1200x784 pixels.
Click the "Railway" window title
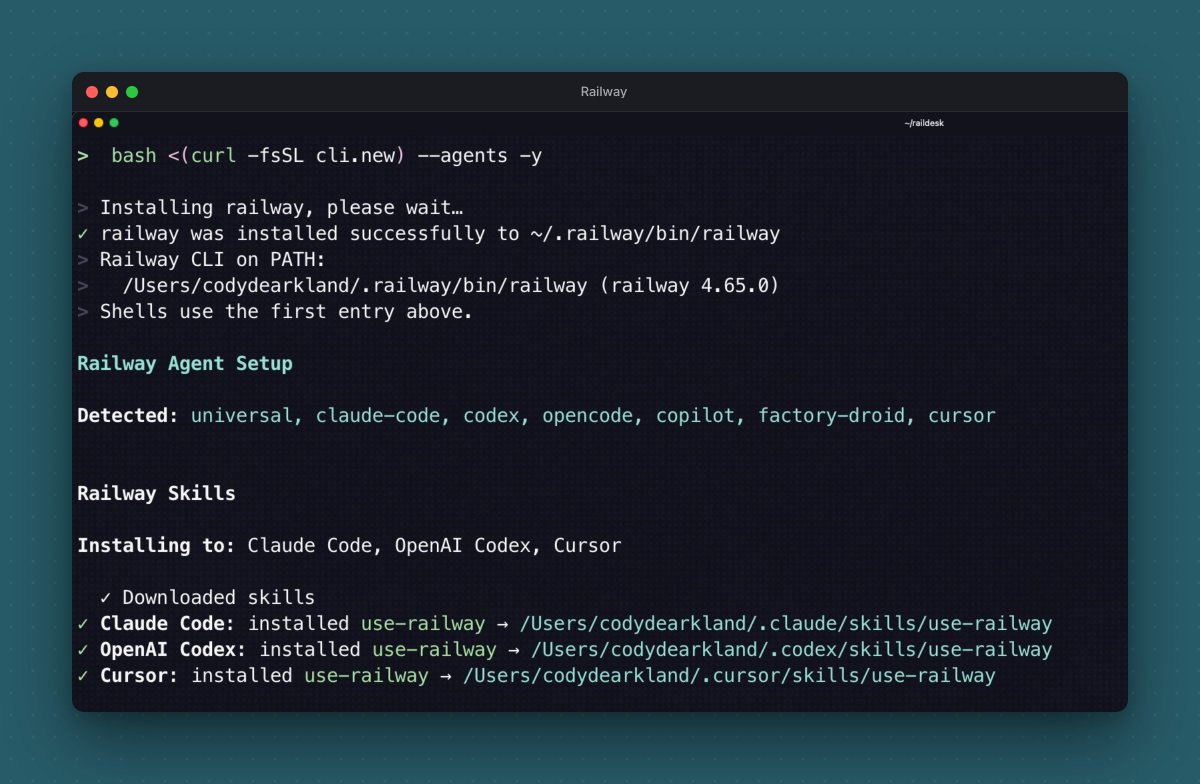(603, 92)
